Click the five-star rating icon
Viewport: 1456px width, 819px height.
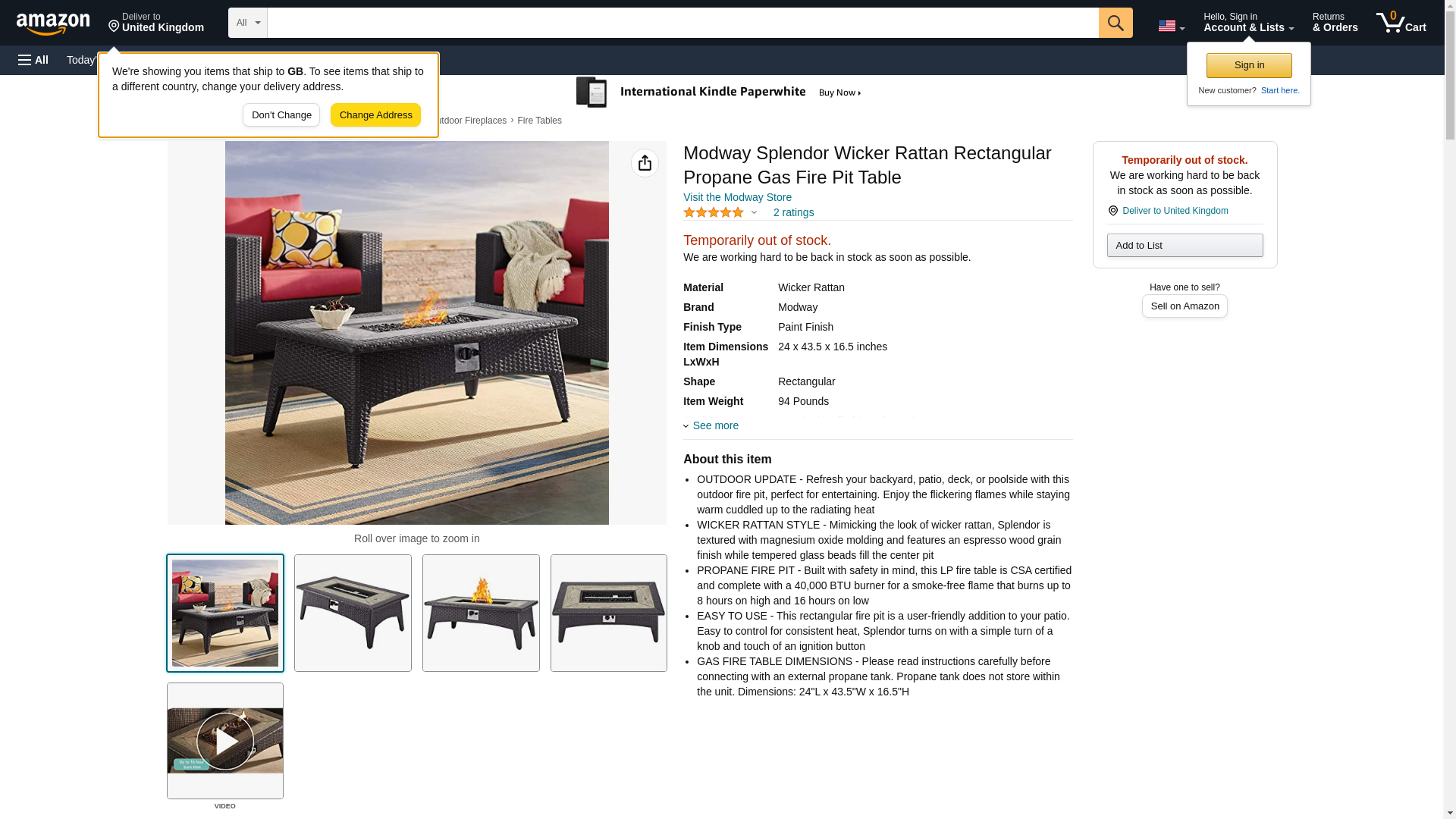714,213
